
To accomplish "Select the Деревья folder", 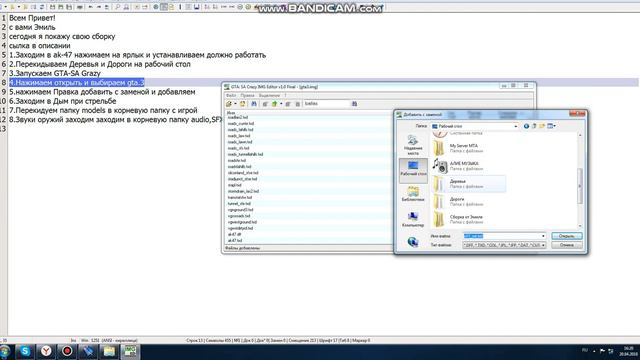I will (x=469, y=184).
